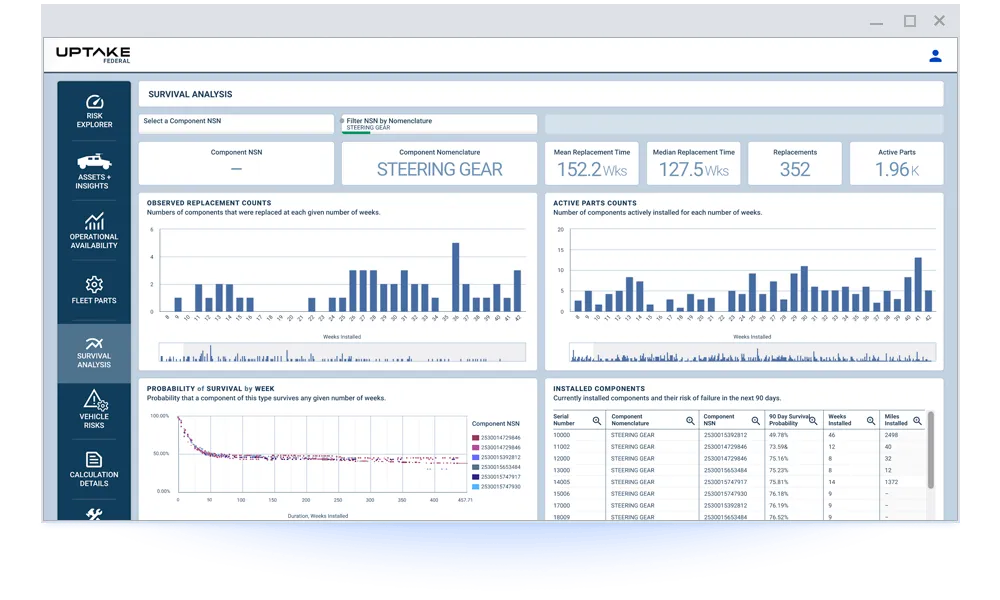Open Calculation Details in the sidebar
Viewport: 1000px width, 600px height.
point(94,468)
